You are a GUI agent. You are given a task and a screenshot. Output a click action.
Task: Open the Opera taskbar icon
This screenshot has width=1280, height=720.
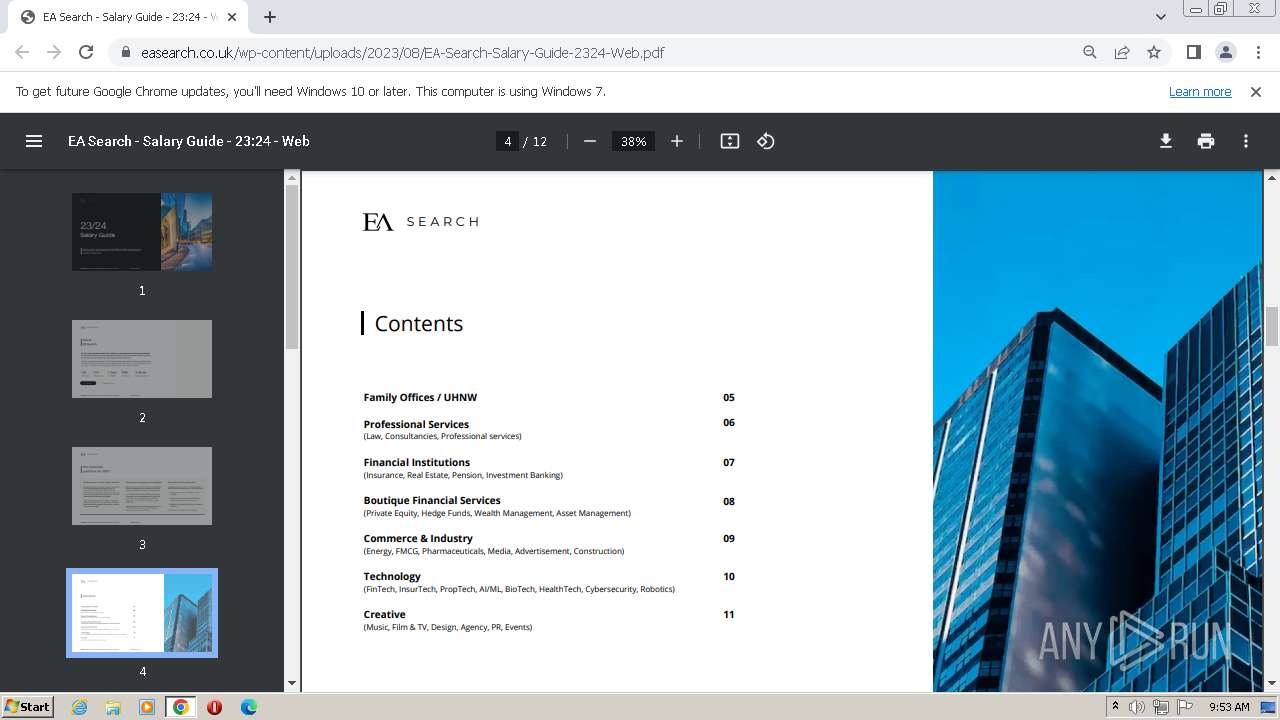214,707
